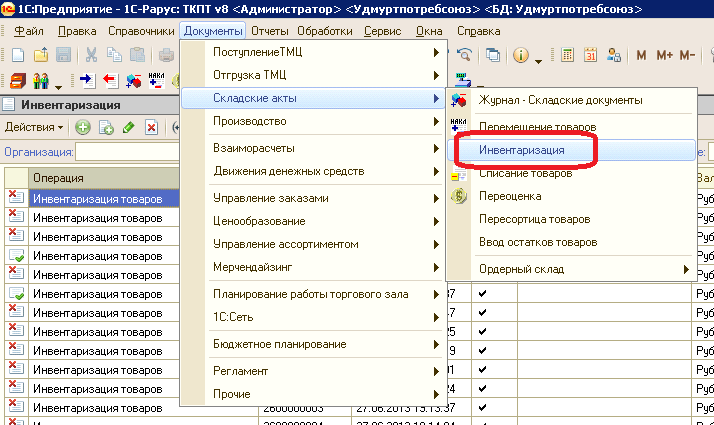Expand the Управление заказами submenu
Screen dimensions: 714x425
tap(313, 198)
